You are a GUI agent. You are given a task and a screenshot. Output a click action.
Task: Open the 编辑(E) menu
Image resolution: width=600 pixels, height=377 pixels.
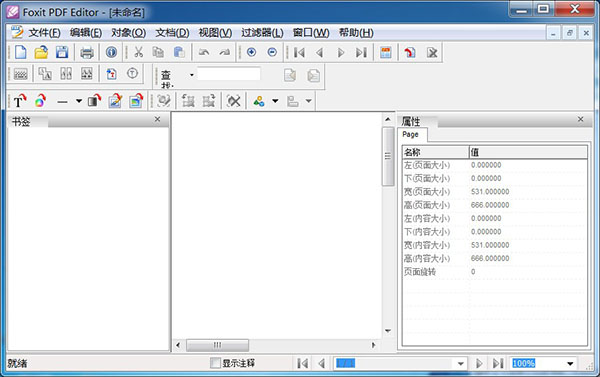[86, 33]
